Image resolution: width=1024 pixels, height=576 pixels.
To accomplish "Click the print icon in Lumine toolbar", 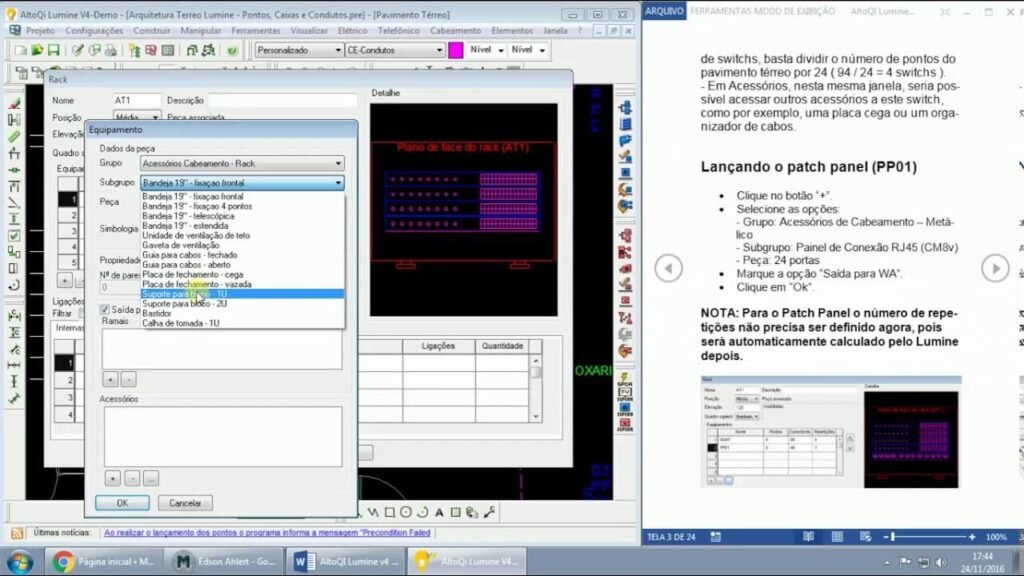I will pyautogui.click(x=111, y=50).
